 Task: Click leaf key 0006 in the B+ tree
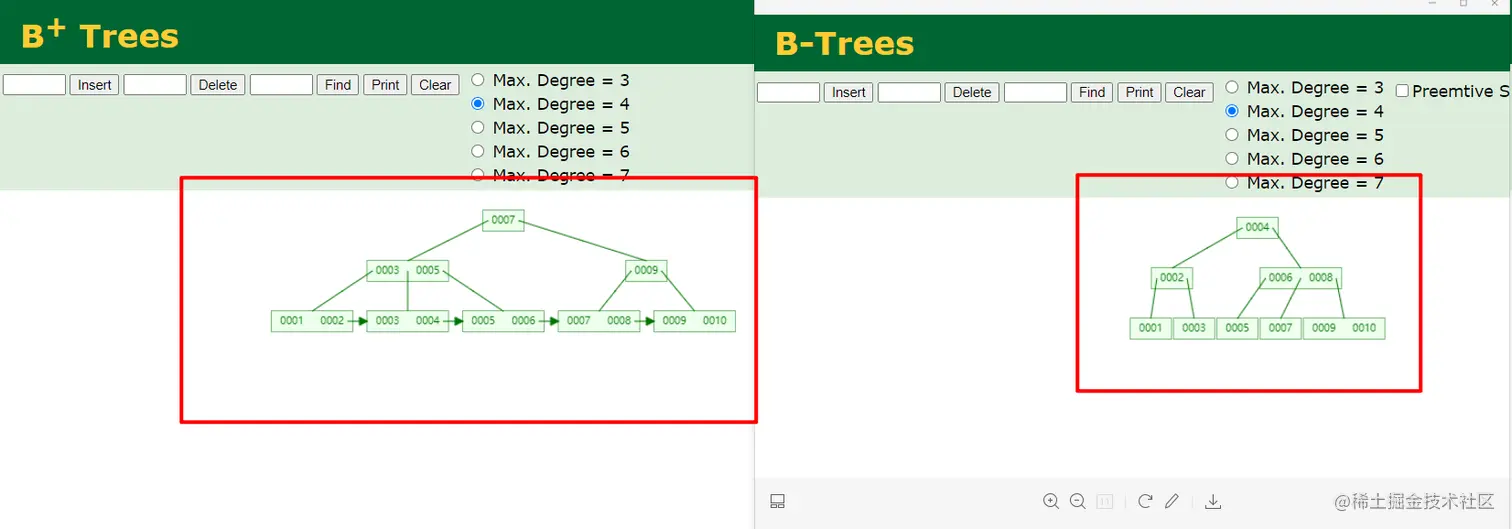coord(524,321)
